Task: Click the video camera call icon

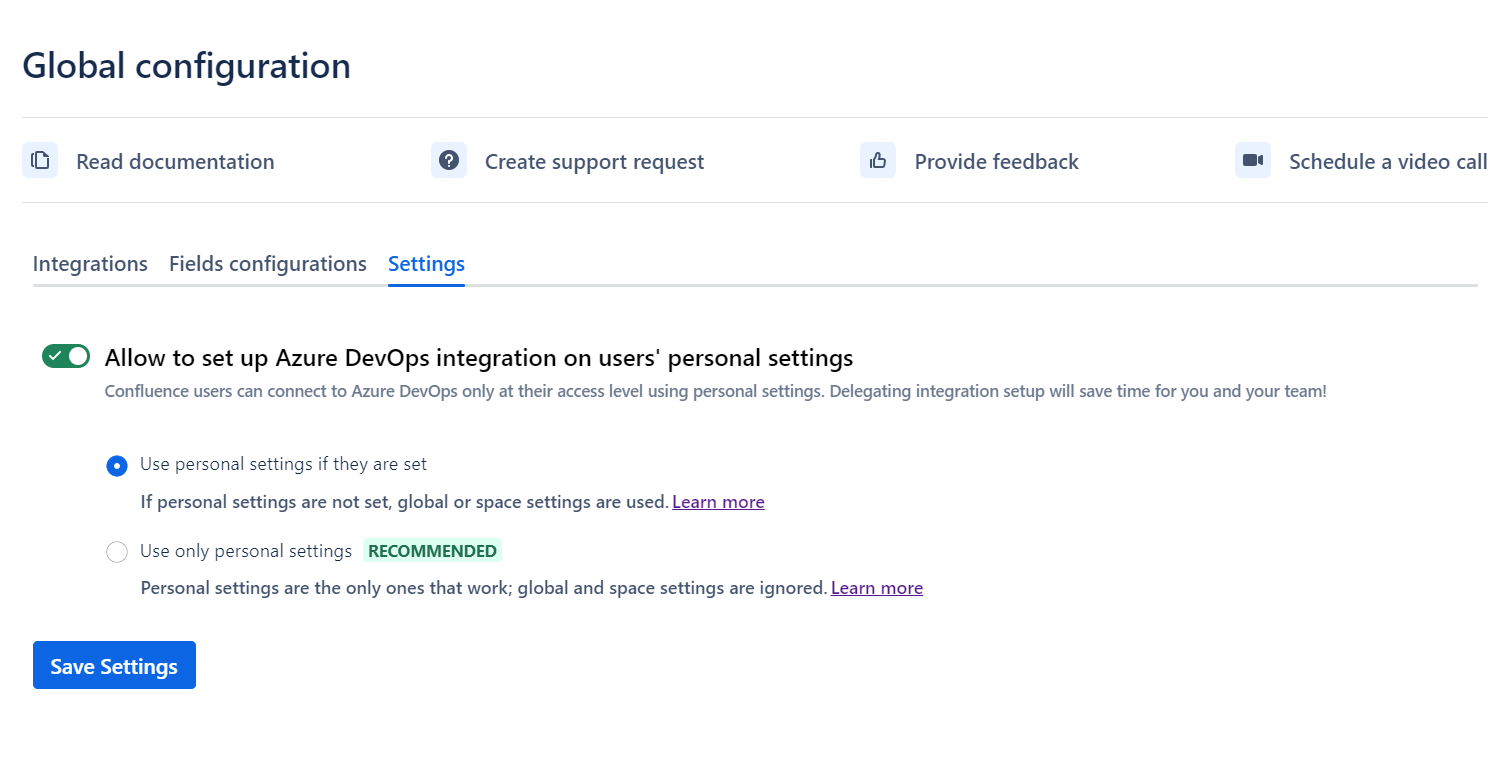Action: [1253, 161]
